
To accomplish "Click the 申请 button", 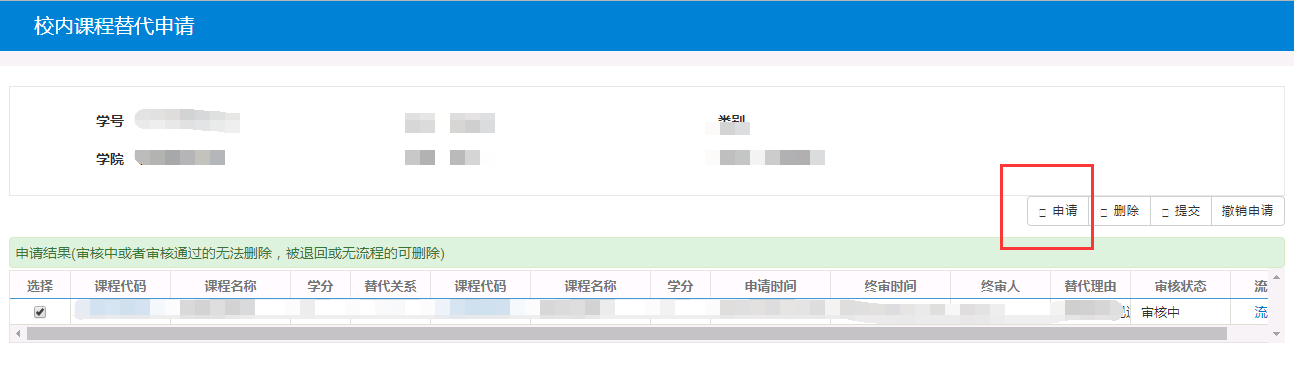I will coord(1058,211).
